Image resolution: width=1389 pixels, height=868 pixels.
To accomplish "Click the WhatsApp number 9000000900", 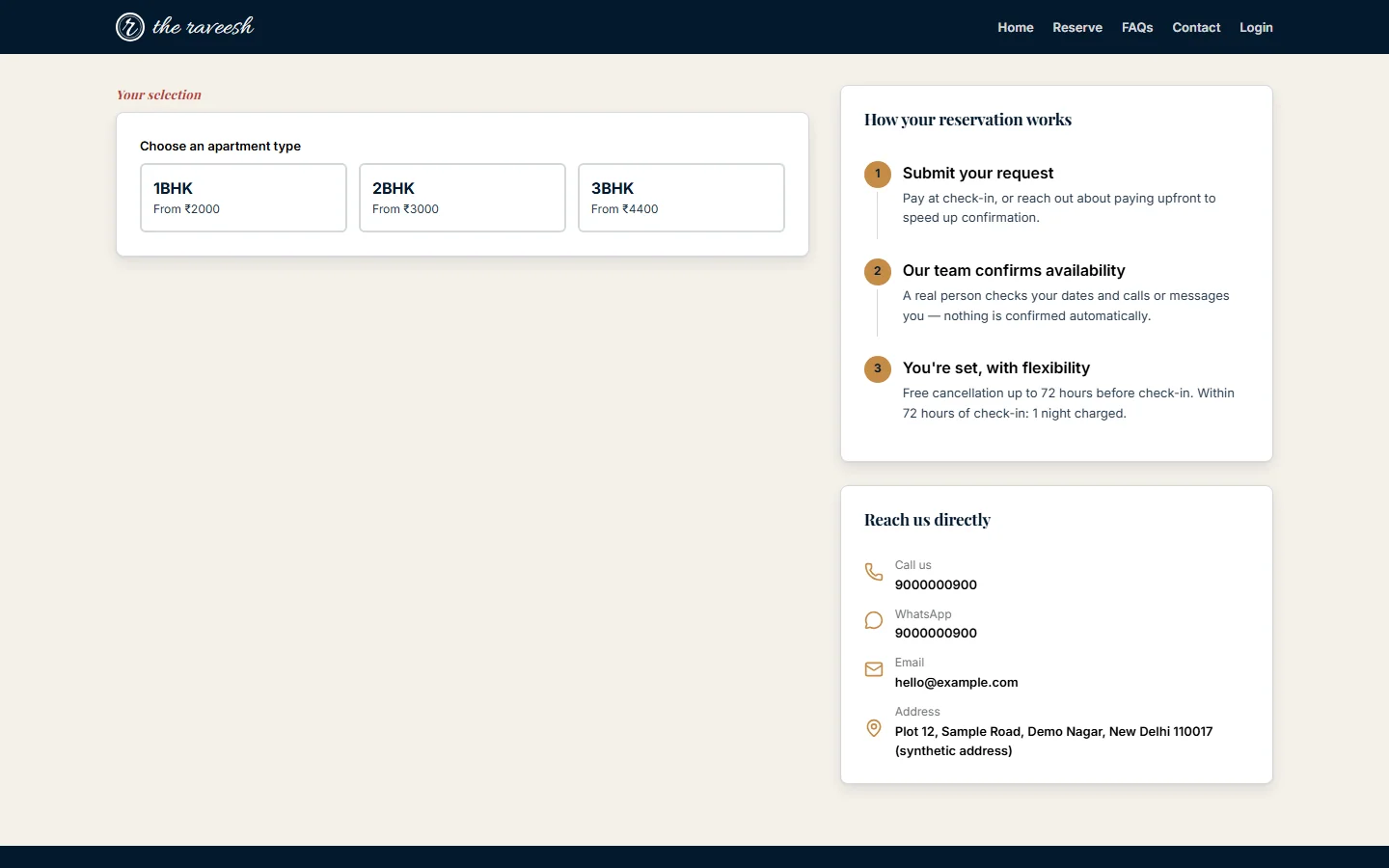I will coord(936,633).
